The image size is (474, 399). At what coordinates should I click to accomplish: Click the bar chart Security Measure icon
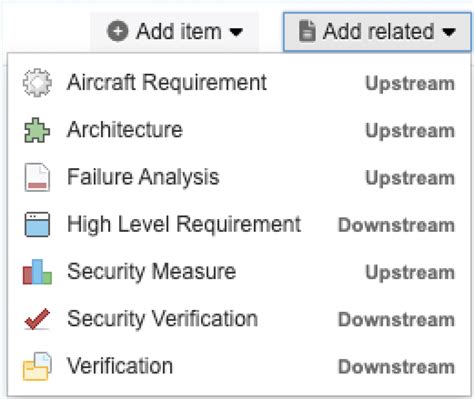tap(37, 272)
